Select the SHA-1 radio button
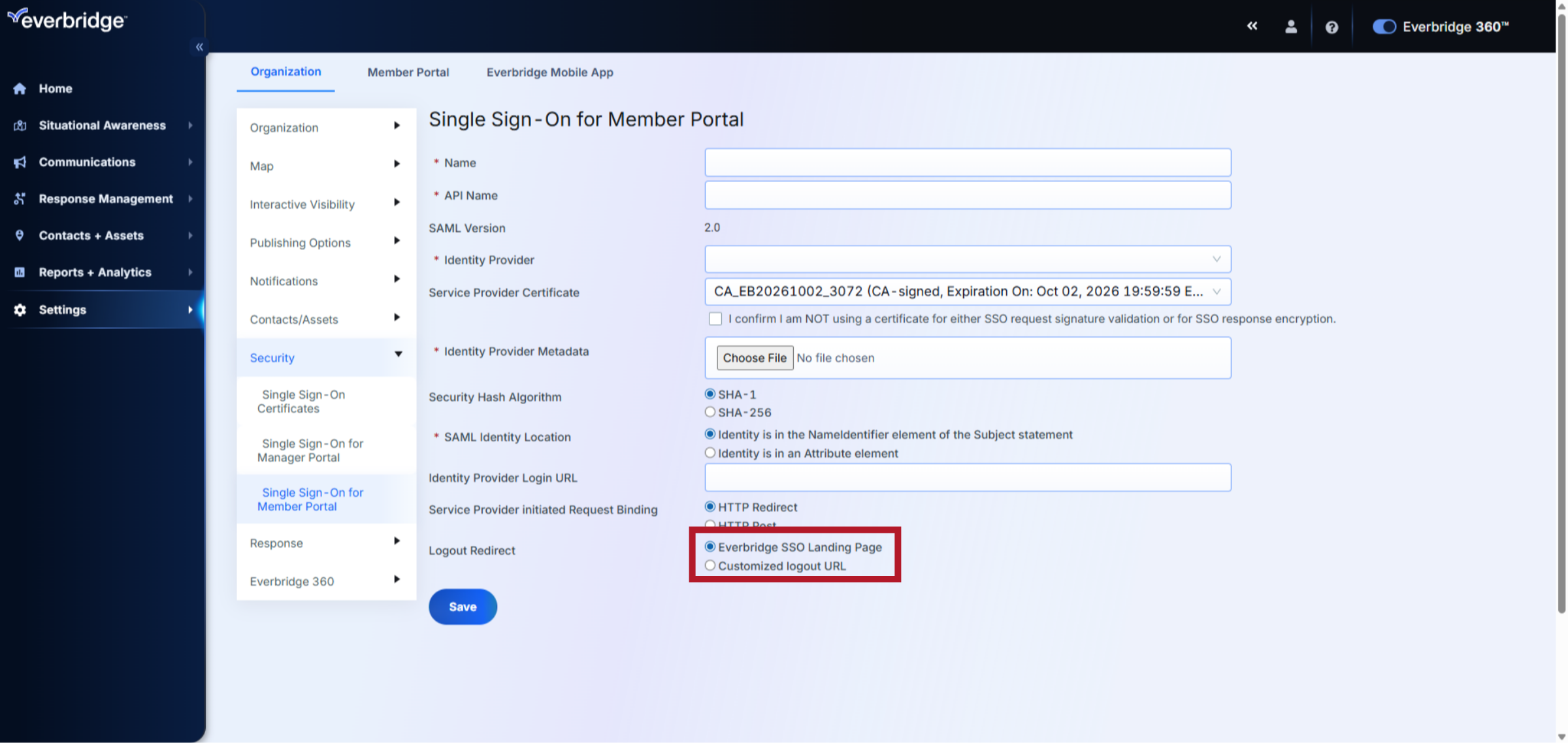 pyautogui.click(x=710, y=394)
